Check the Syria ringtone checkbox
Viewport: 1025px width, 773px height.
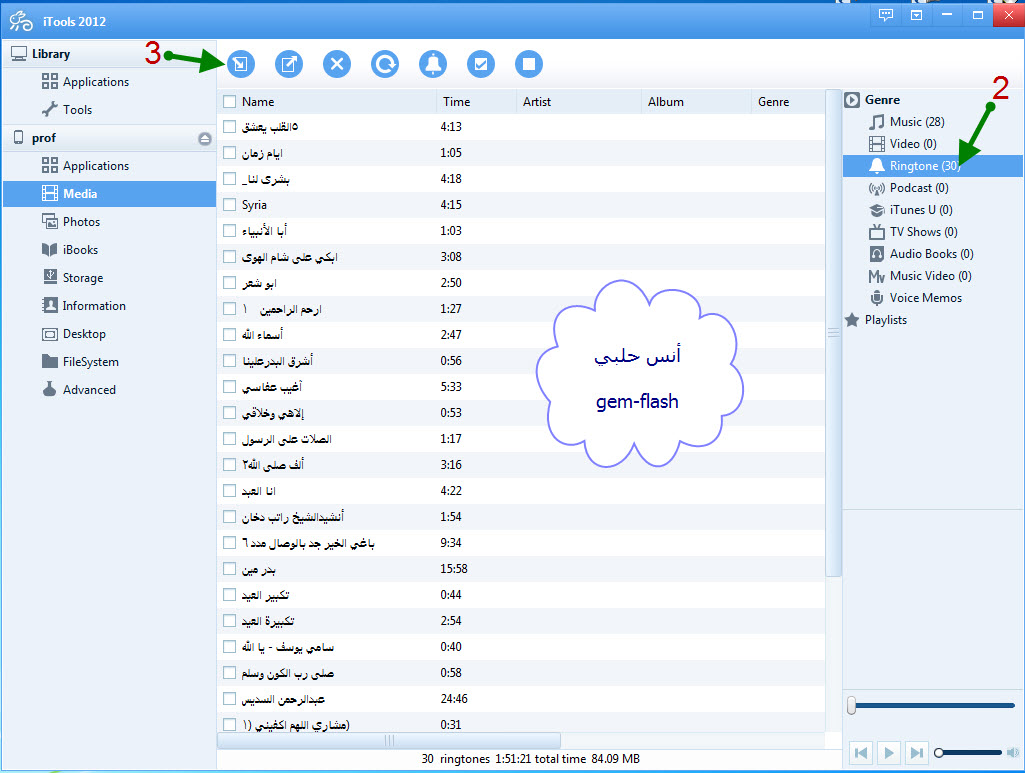(x=229, y=205)
